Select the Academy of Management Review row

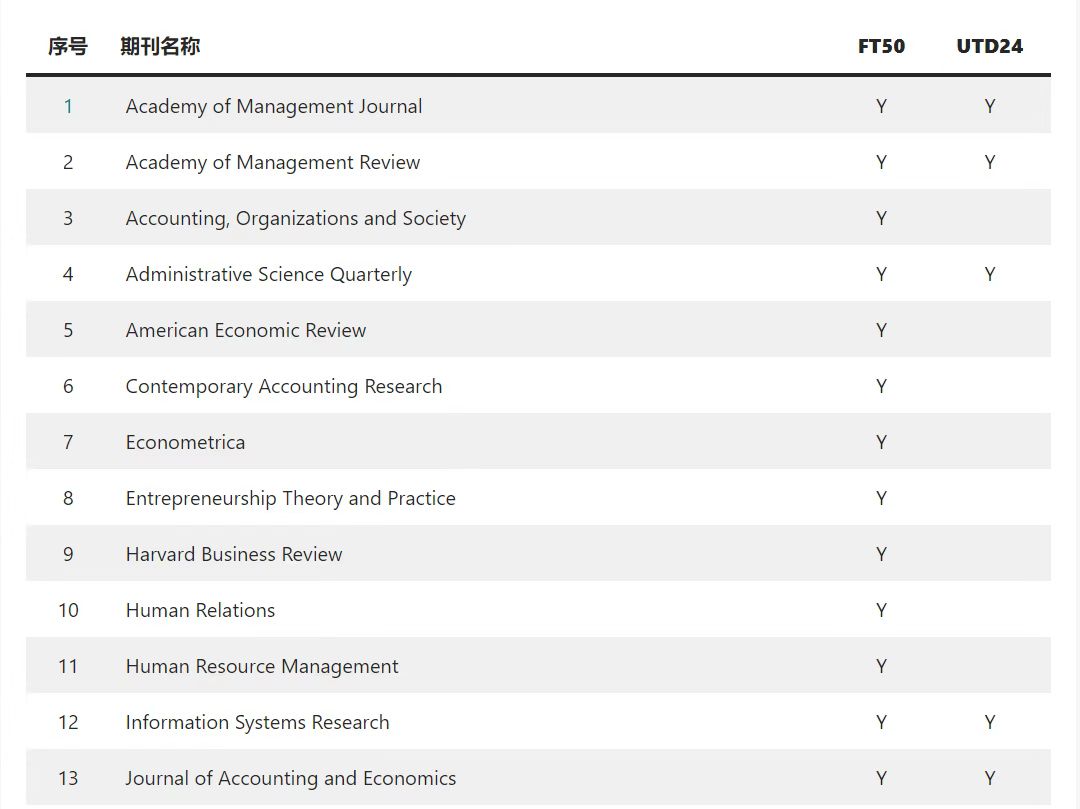tap(272, 162)
